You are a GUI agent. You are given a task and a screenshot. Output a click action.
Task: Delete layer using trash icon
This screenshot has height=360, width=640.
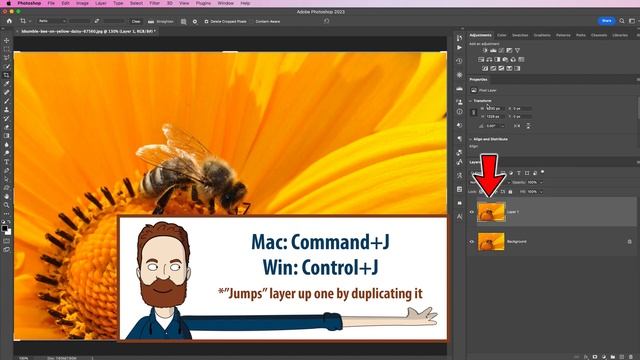[x=631, y=357]
